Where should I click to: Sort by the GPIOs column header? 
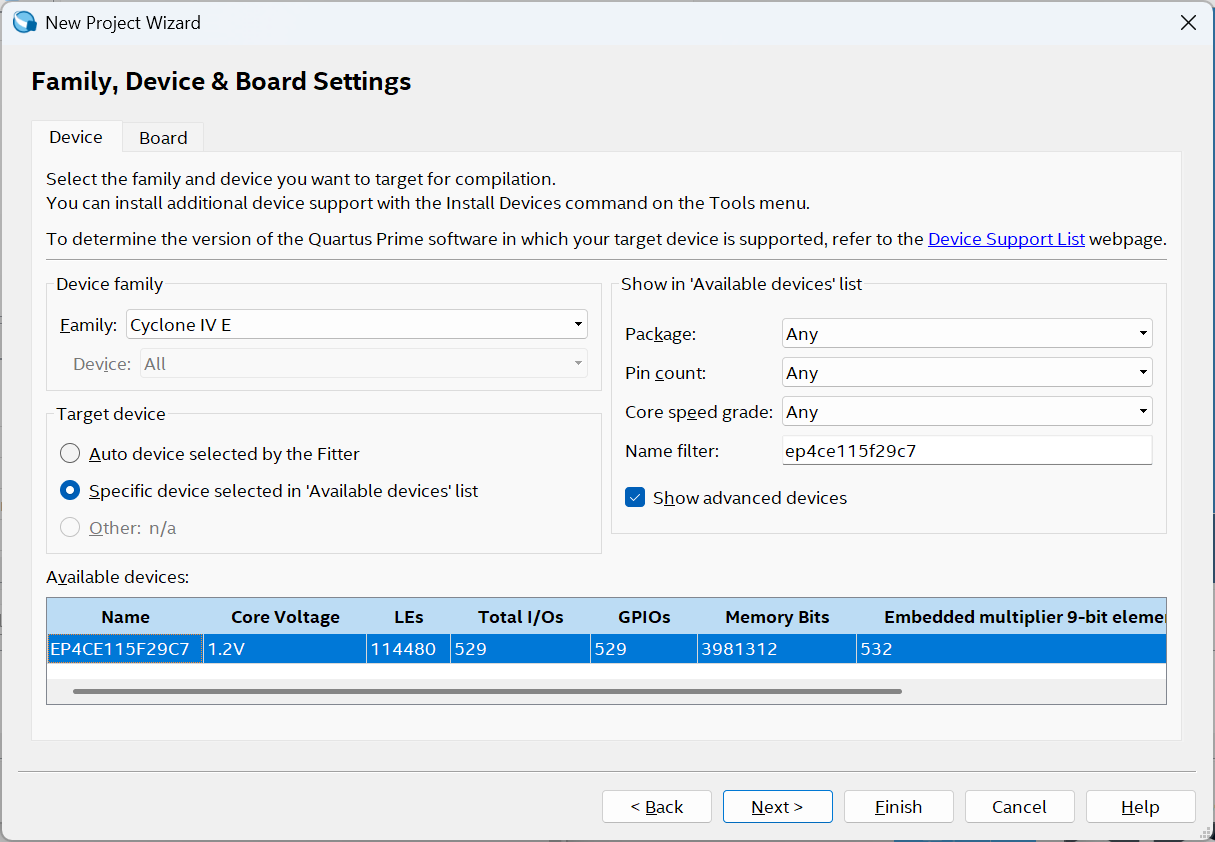click(x=644, y=617)
